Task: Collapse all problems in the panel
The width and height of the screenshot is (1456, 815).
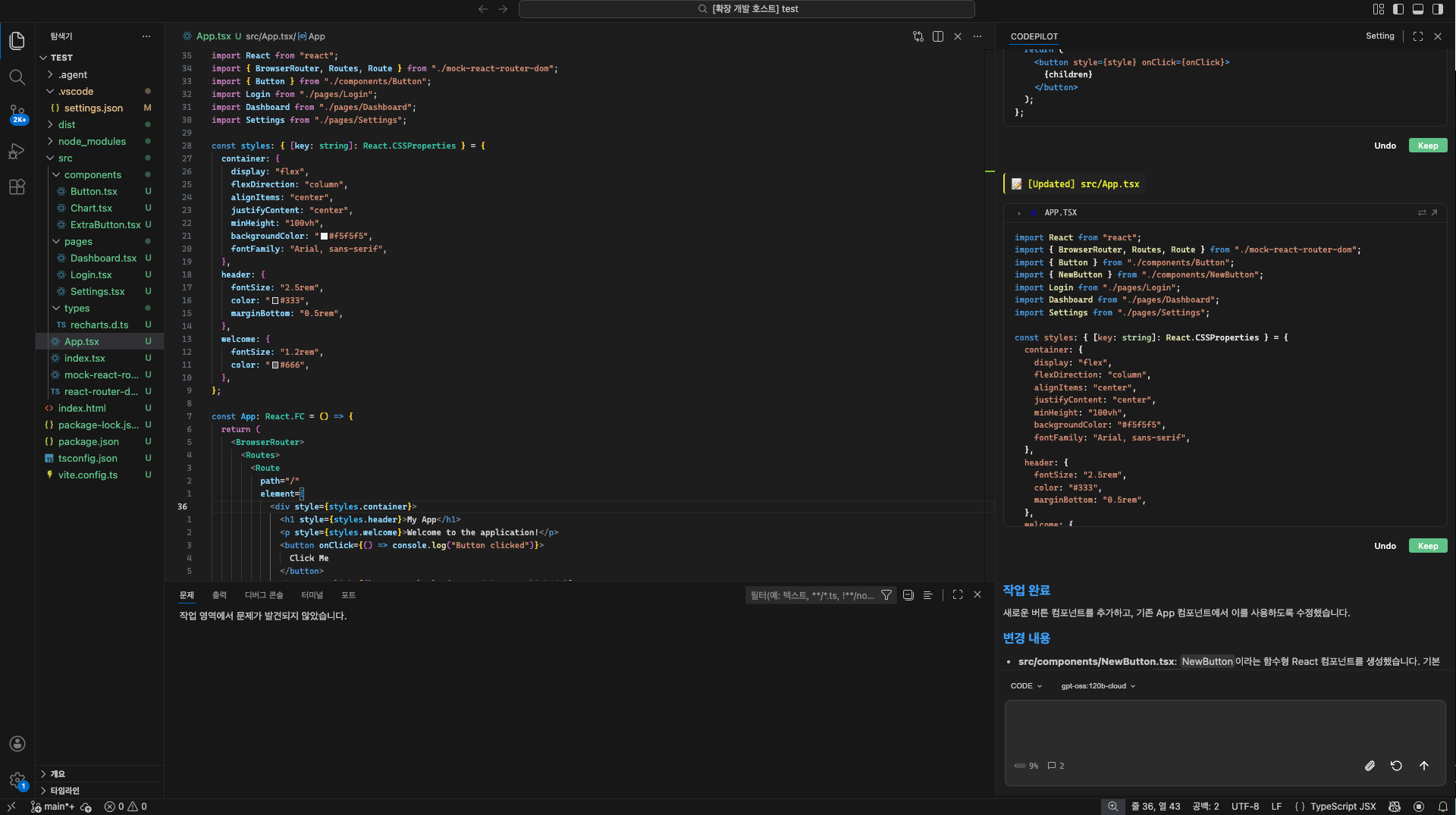Action: coord(908,595)
